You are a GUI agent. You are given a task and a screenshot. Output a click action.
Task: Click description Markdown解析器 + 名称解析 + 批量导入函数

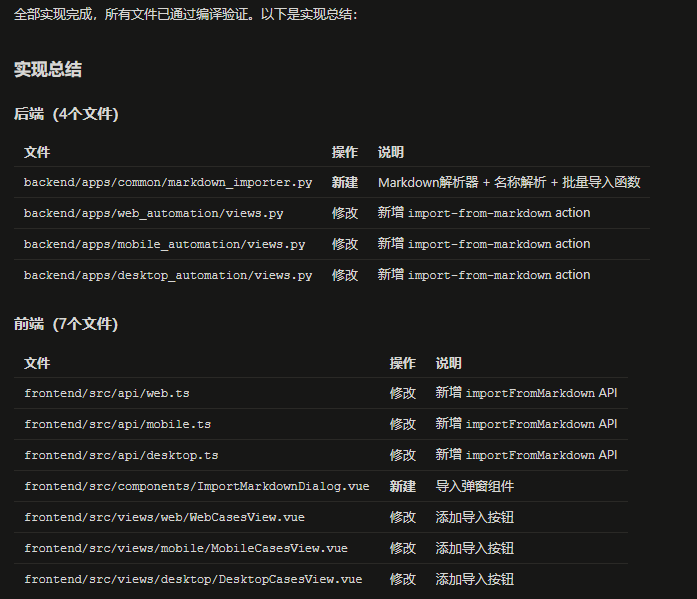(x=509, y=182)
